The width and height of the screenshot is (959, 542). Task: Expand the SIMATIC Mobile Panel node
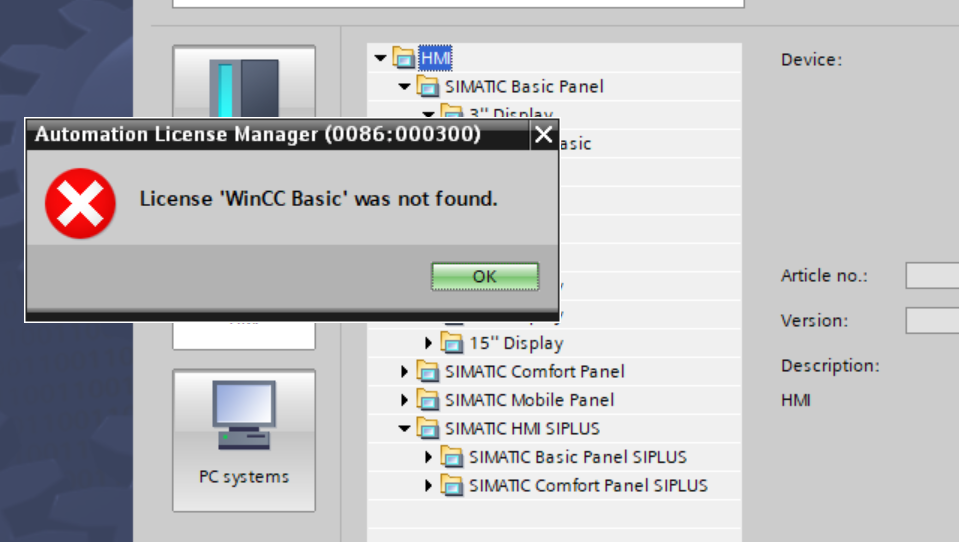(x=404, y=399)
